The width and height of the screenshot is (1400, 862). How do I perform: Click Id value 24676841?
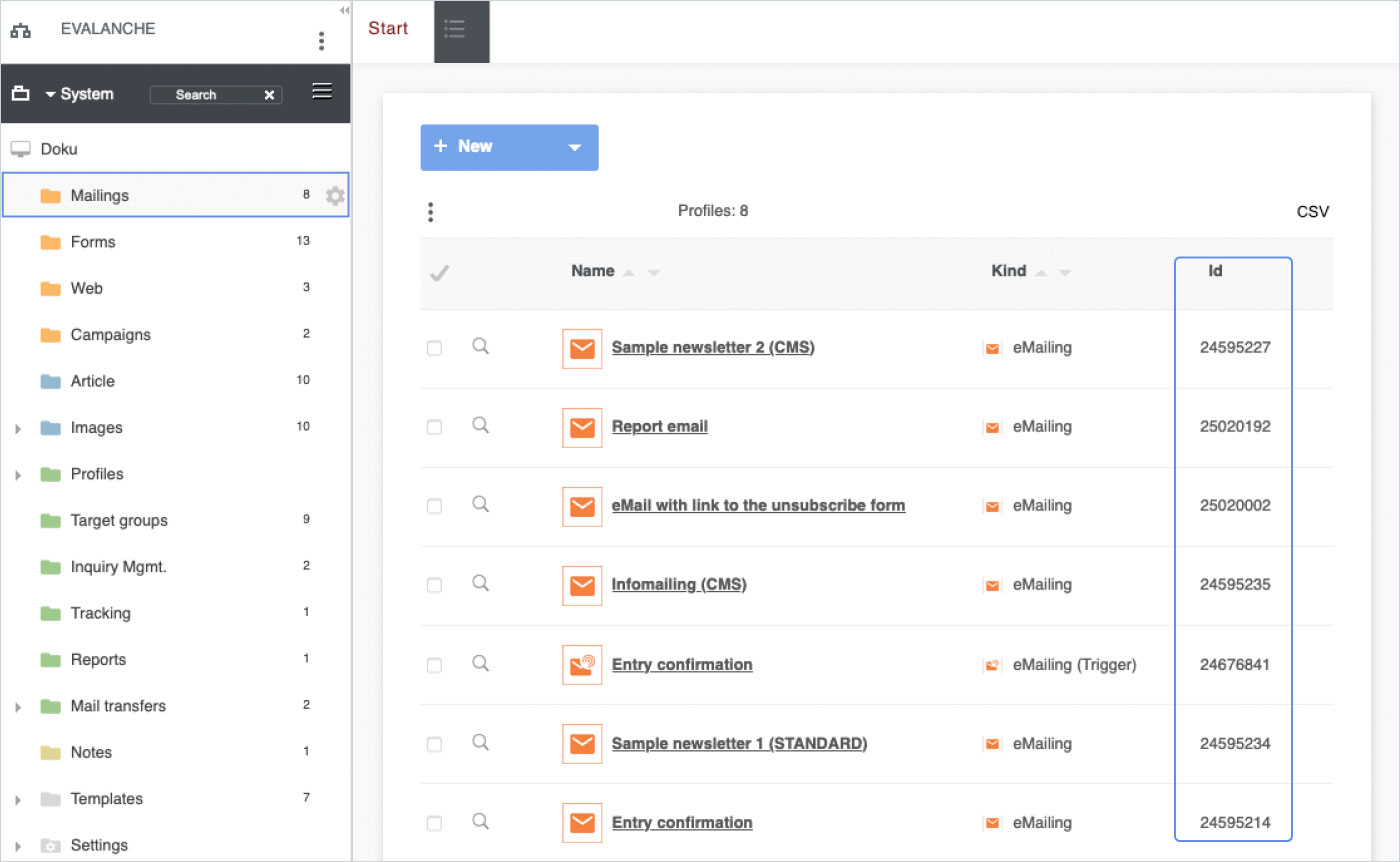click(x=1235, y=665)
